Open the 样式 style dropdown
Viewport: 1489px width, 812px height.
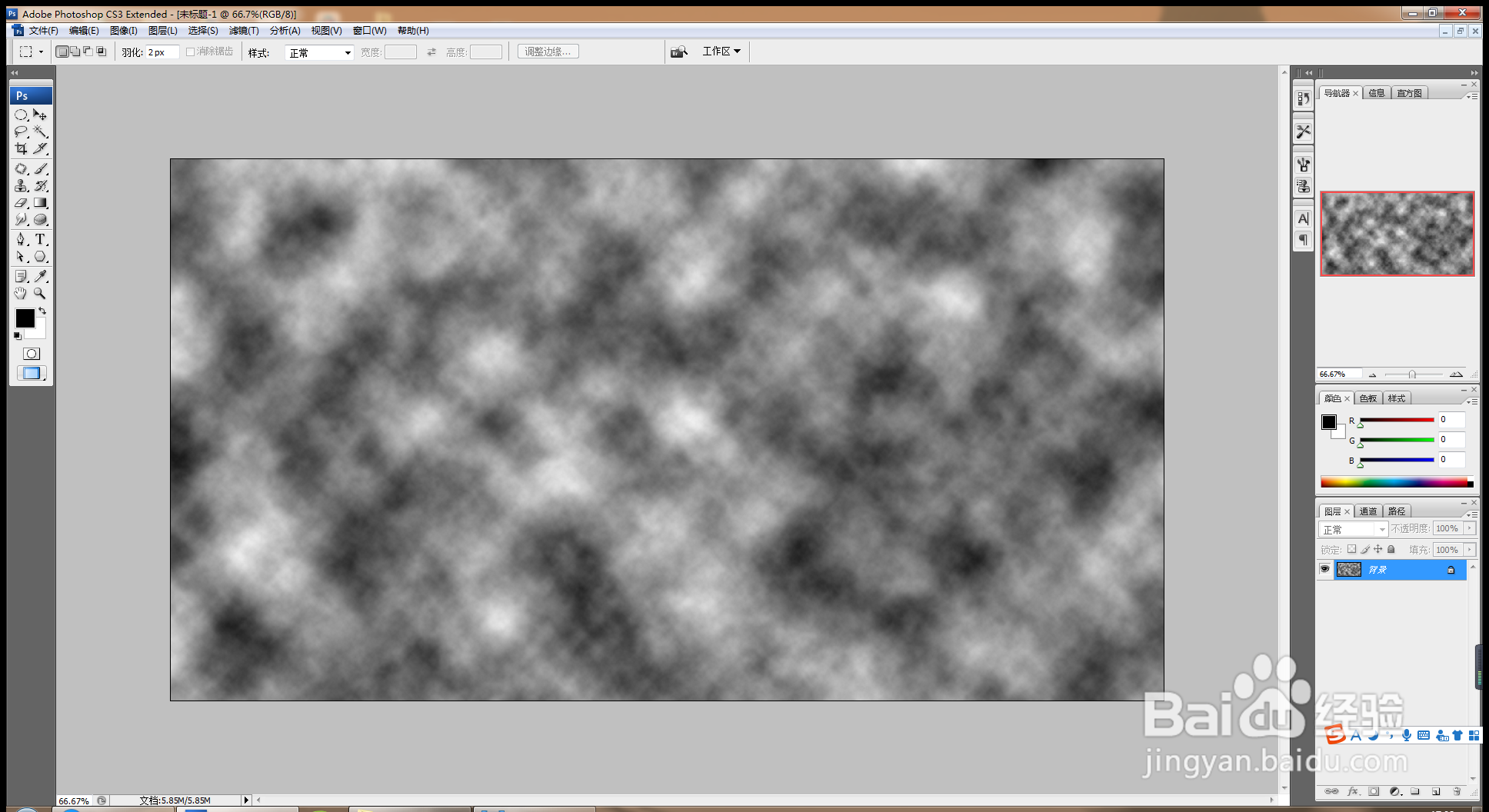click(x=319, y=52)
